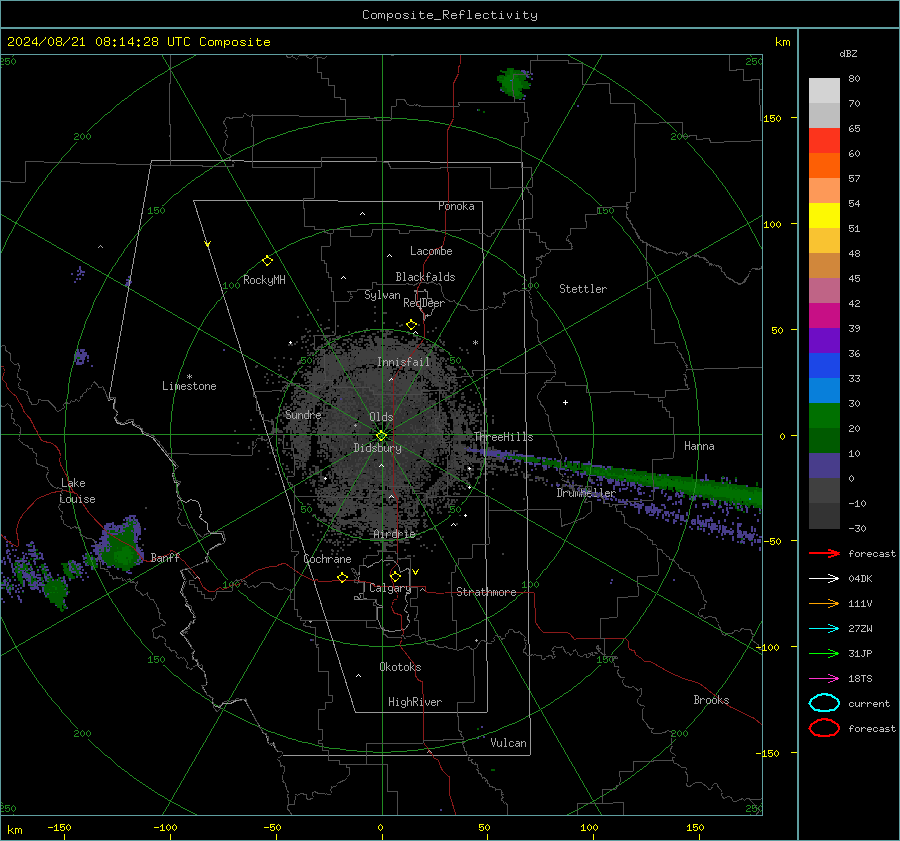This screenshot has width=900, height=841.
Task: Click the yellow V marker northwest of RockyMH
Action: tap(208, 244)
